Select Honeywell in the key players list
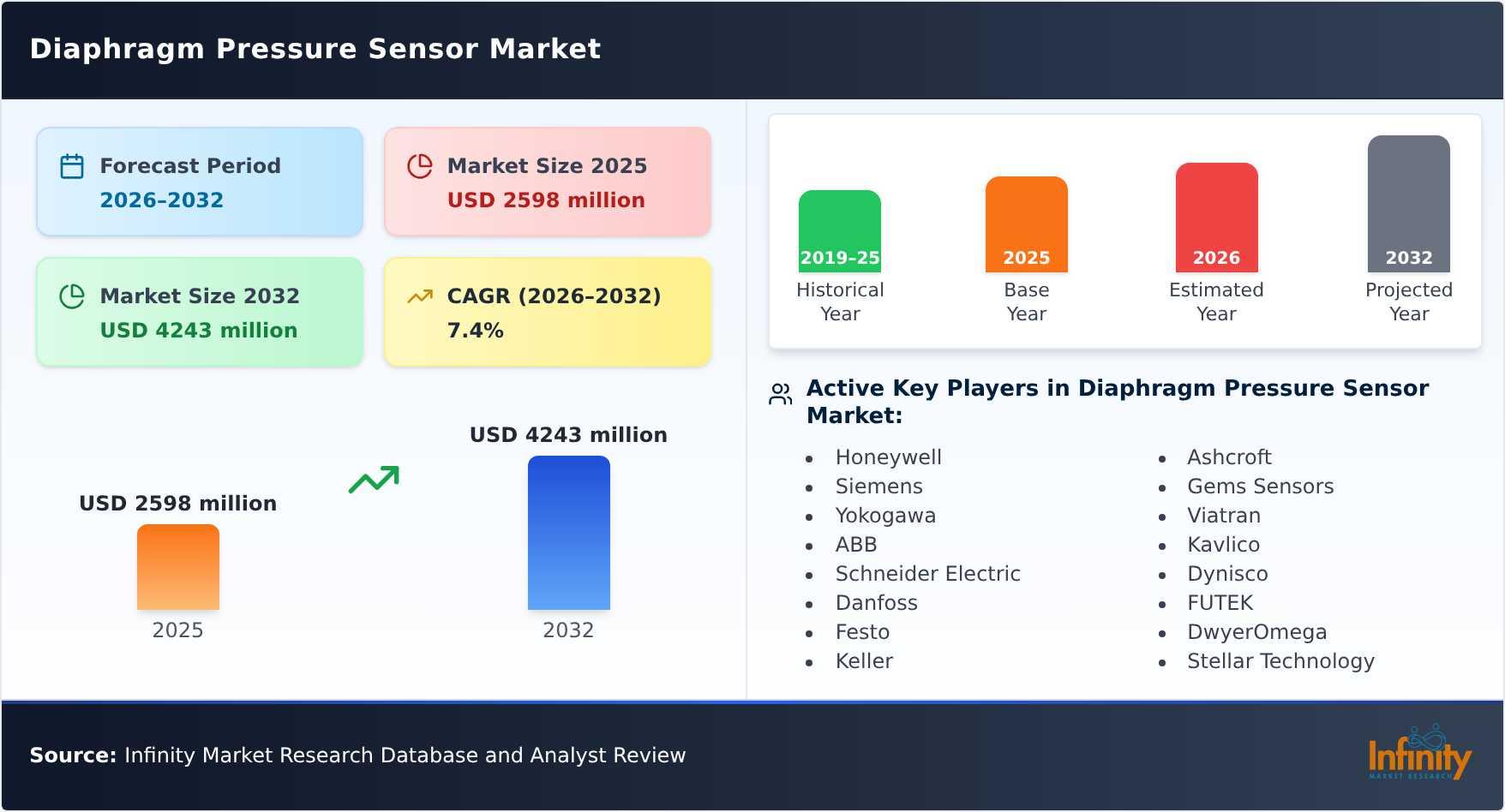The image size is (1505, 812). pyautogui.click(x=889, y=457)
